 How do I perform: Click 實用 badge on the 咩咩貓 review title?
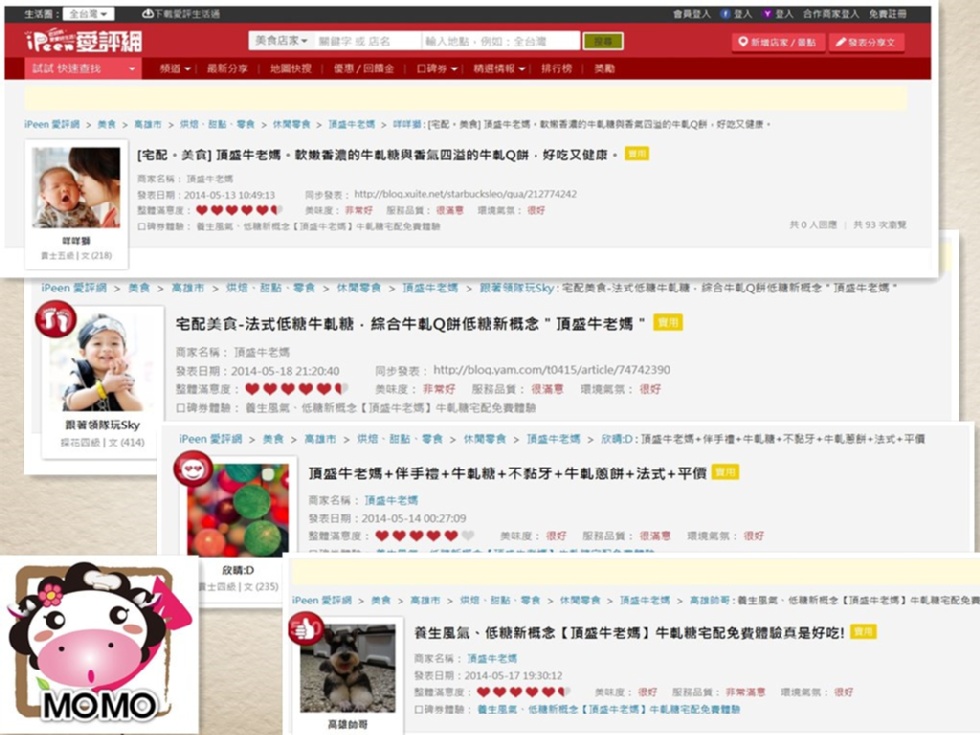(x=637, y=154)
